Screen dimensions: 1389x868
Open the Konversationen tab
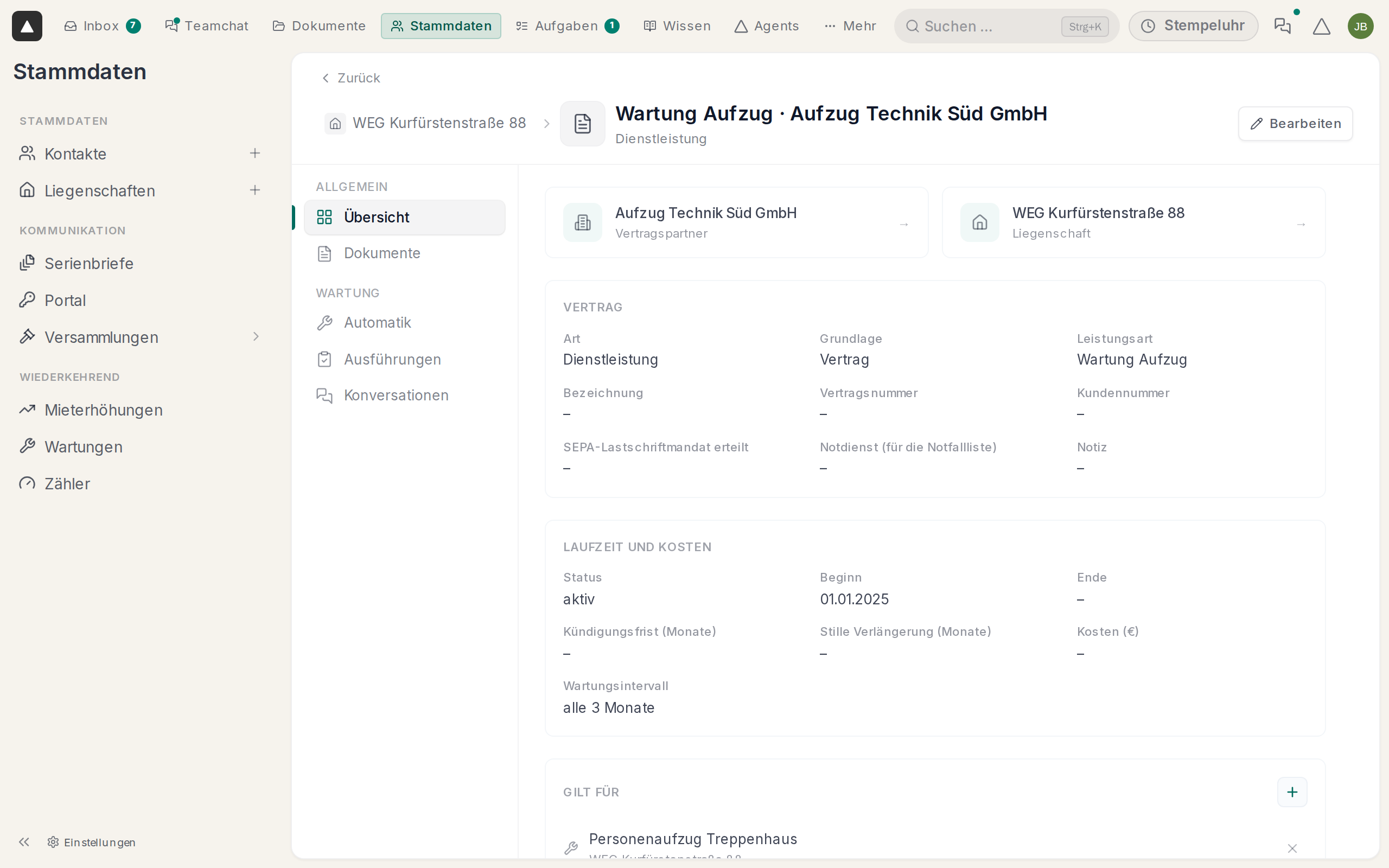tap(404, 395)
